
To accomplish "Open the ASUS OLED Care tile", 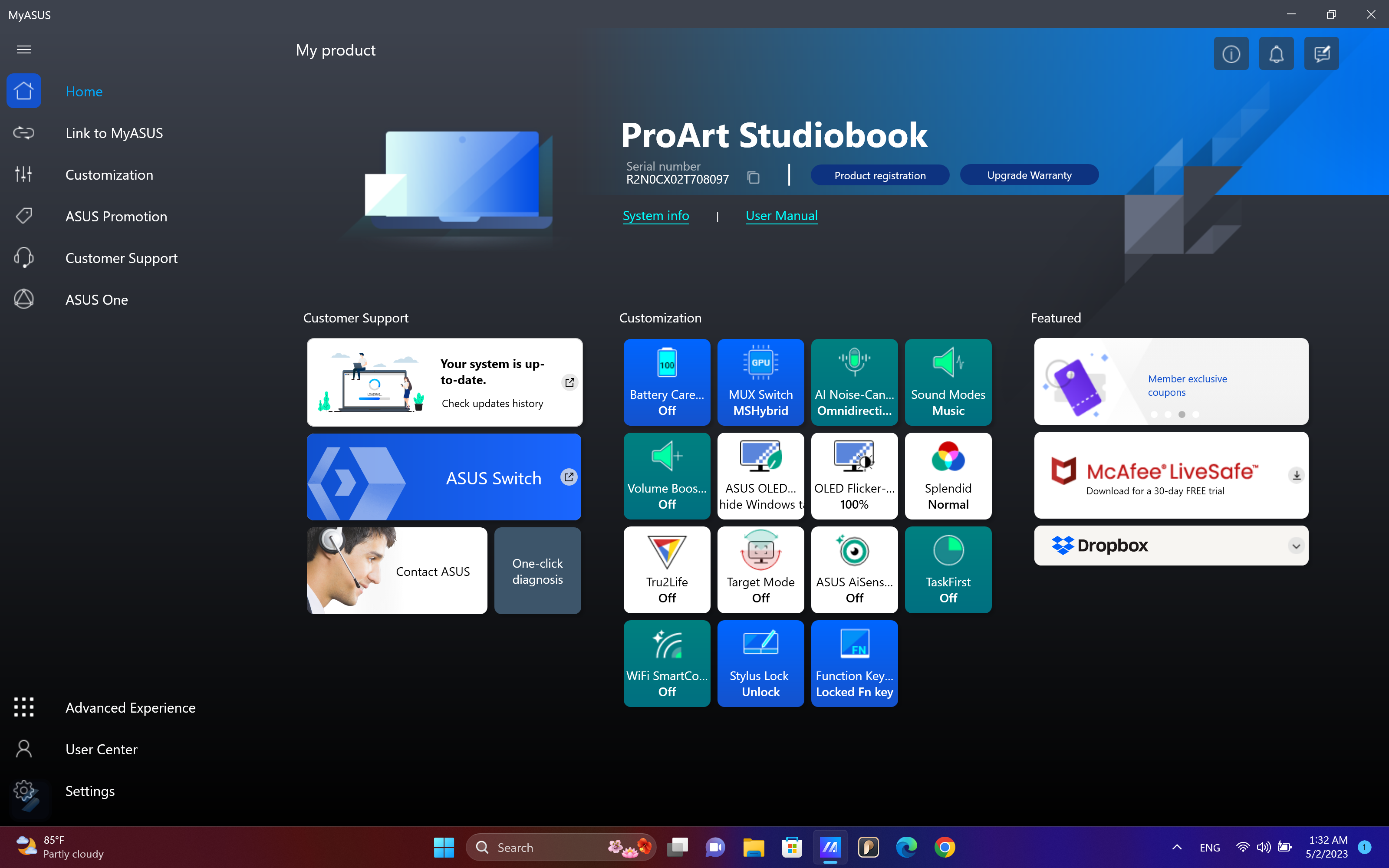I will (760, 476).
